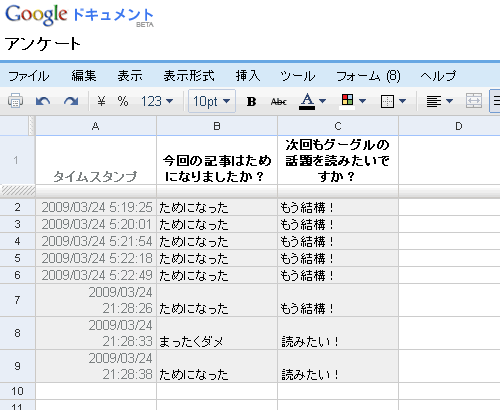The height and width of the screenshot is (410, 500).
Task: Open the 挿入 menu
Action: (248, 76)
